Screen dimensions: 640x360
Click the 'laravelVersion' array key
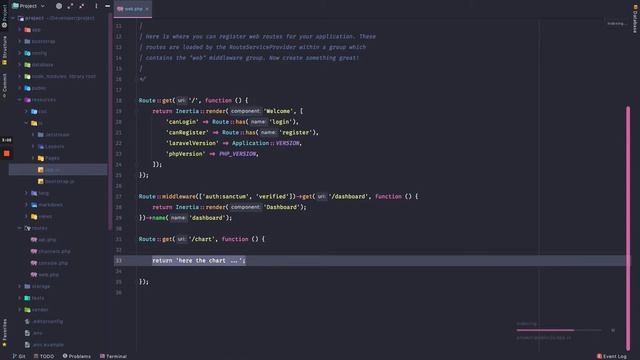[x=192, y=143]
